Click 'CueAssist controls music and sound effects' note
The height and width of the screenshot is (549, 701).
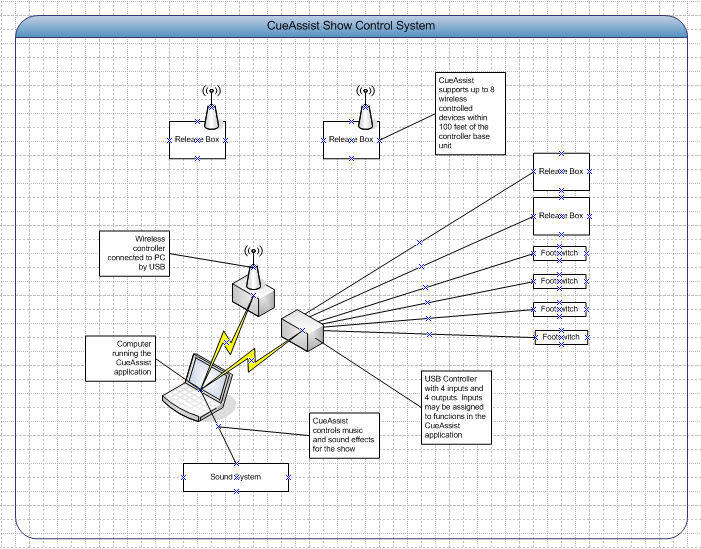click(344, 435)
